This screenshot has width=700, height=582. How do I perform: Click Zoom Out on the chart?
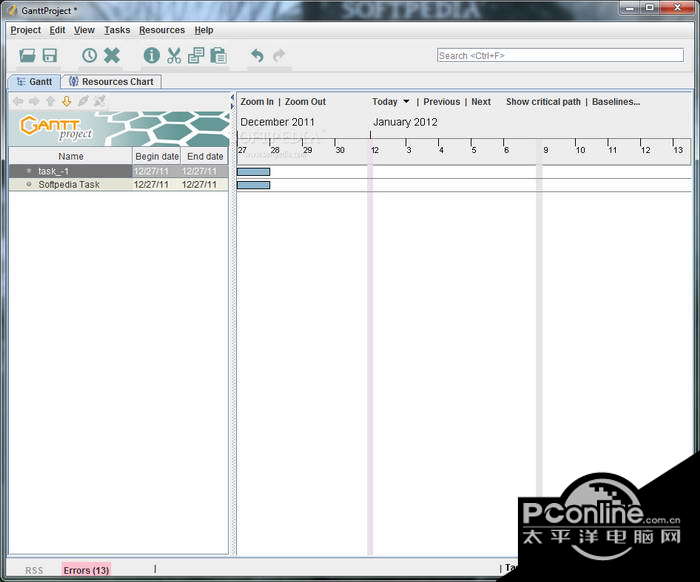pyautogui.click(x=305, y=102)
